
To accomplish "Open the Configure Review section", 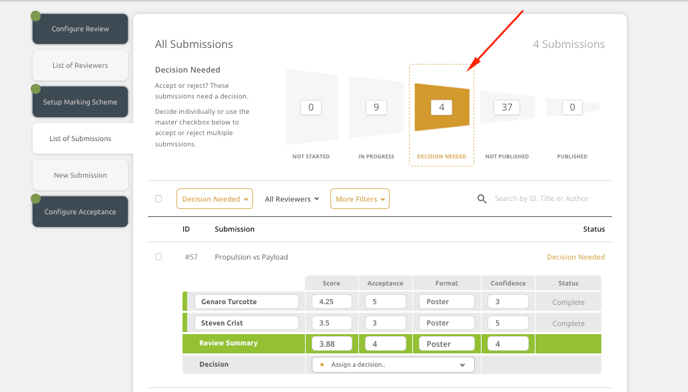I will pos(80,29).
